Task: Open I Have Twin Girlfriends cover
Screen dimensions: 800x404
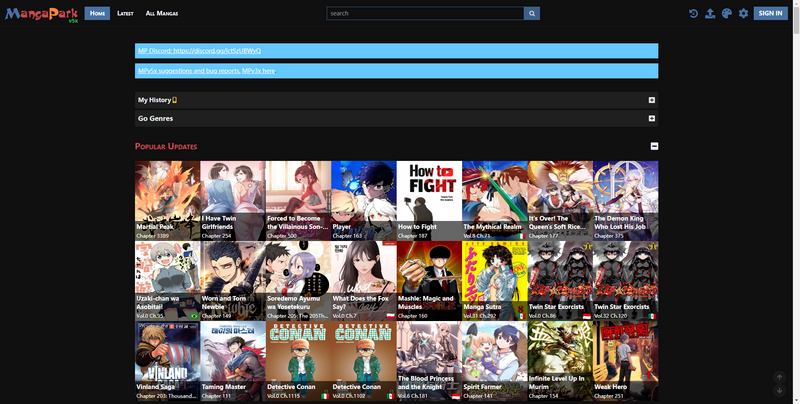Action: [x=233, y=200]
